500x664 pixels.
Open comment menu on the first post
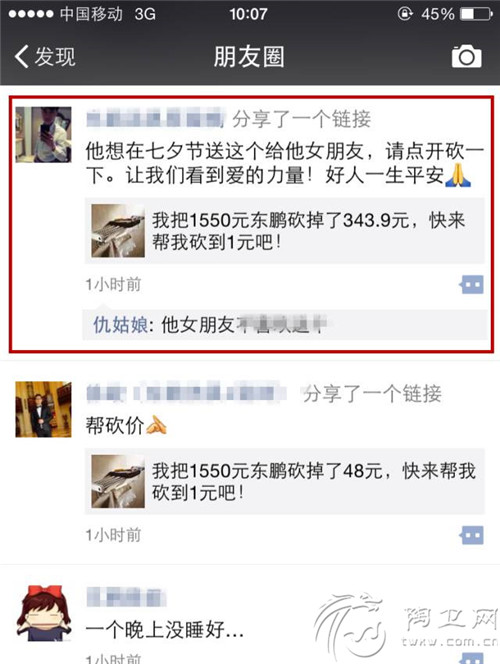coord(472,285)
